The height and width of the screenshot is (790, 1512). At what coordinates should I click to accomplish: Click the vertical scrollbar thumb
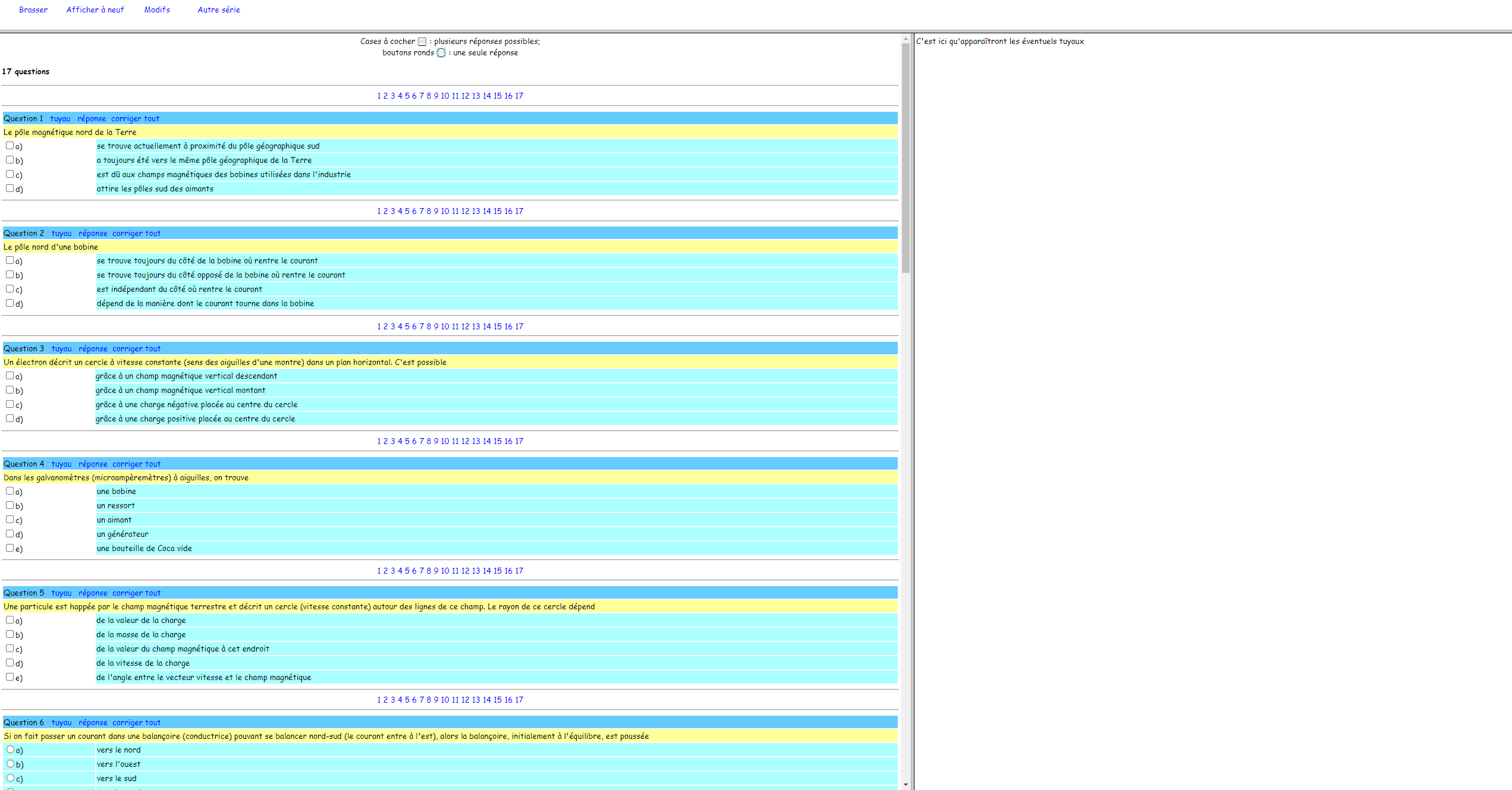point(906,158)
